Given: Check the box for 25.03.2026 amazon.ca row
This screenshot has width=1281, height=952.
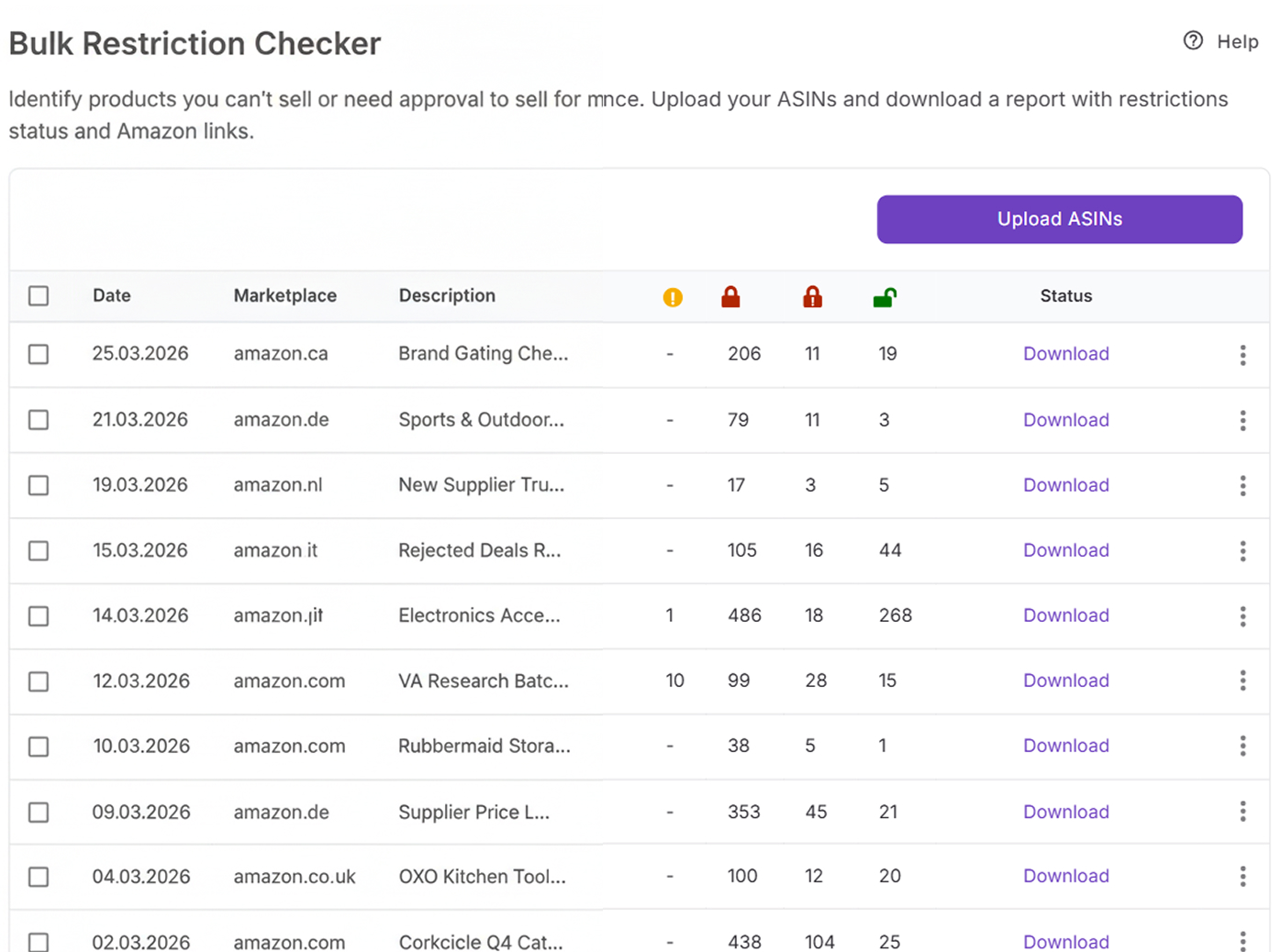Looking at the screenshot, I should point(39,354).
